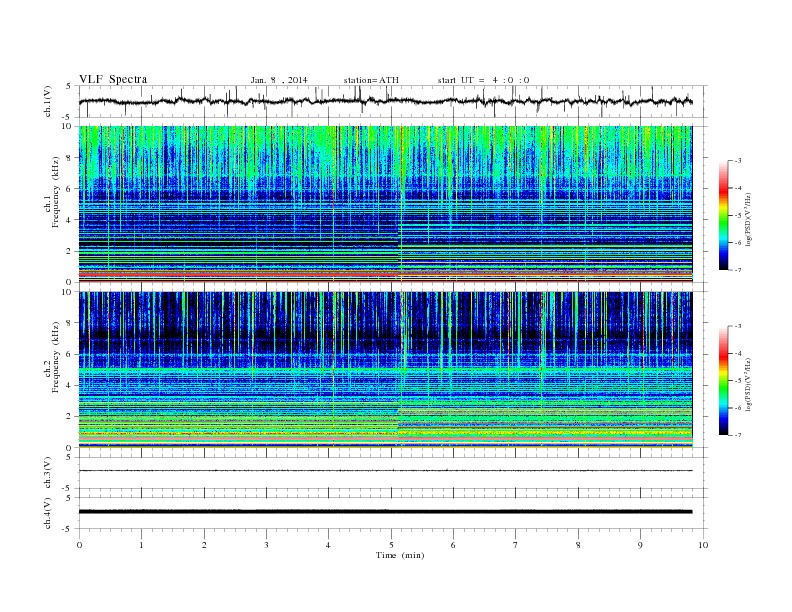Select the "station=ATH" header text

[371, 80]
